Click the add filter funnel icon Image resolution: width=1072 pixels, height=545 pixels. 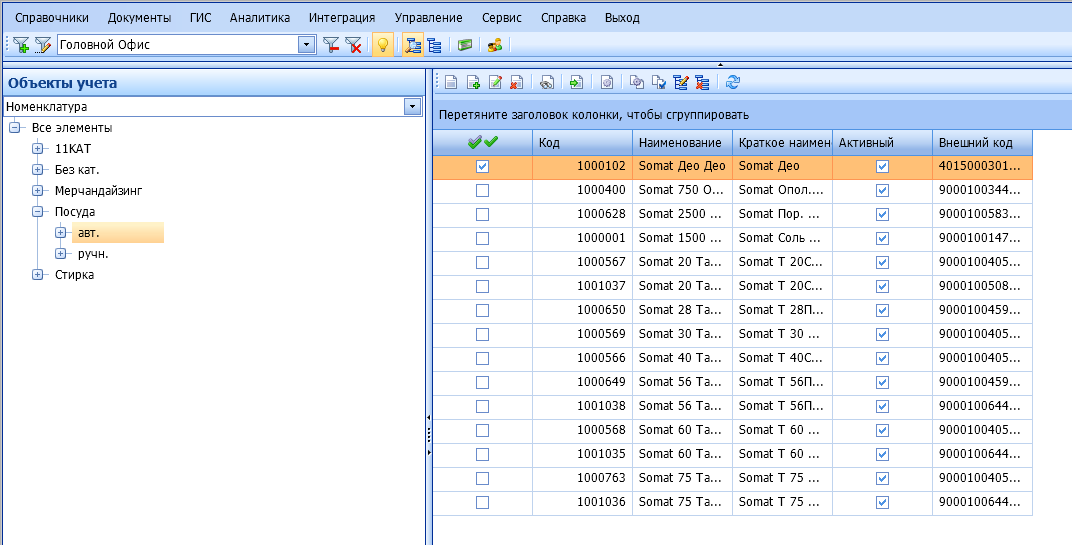[x=20, y=45]
